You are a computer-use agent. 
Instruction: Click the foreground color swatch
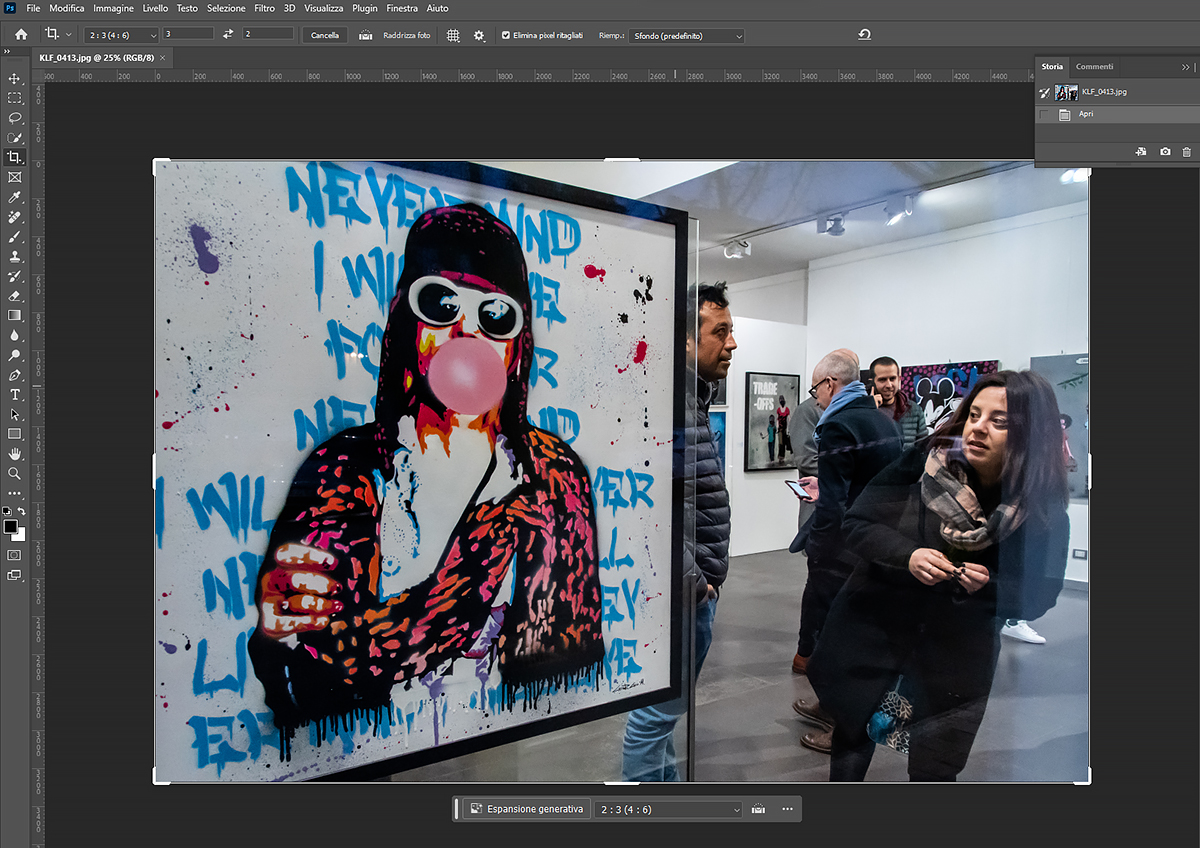point(11,526)
